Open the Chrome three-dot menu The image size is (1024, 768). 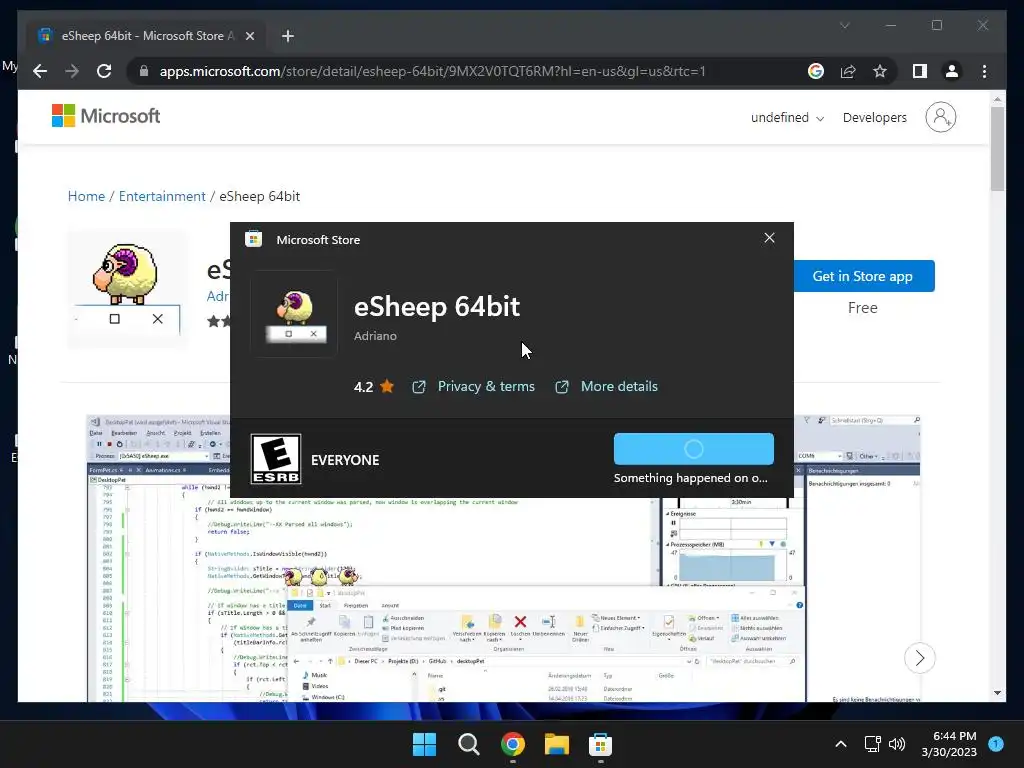click(x=984, y=71)
